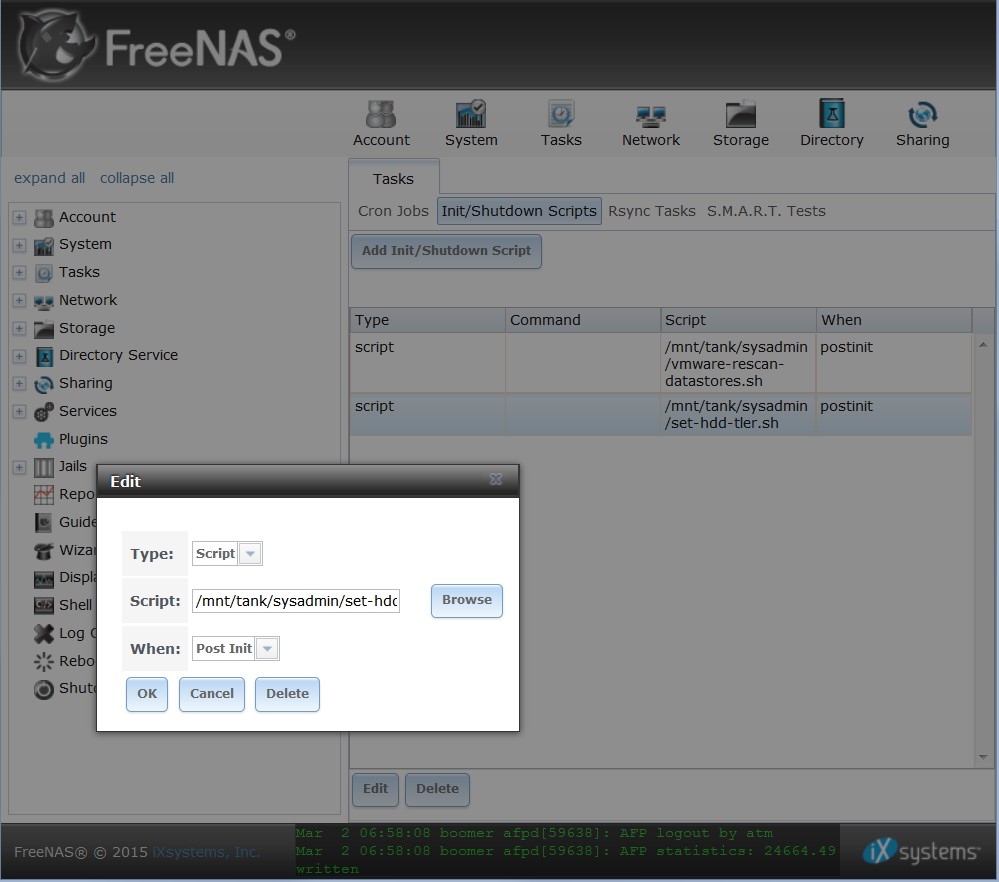
Task: Click Tasks icon in sidebar tree
Action: pos(43,273)
